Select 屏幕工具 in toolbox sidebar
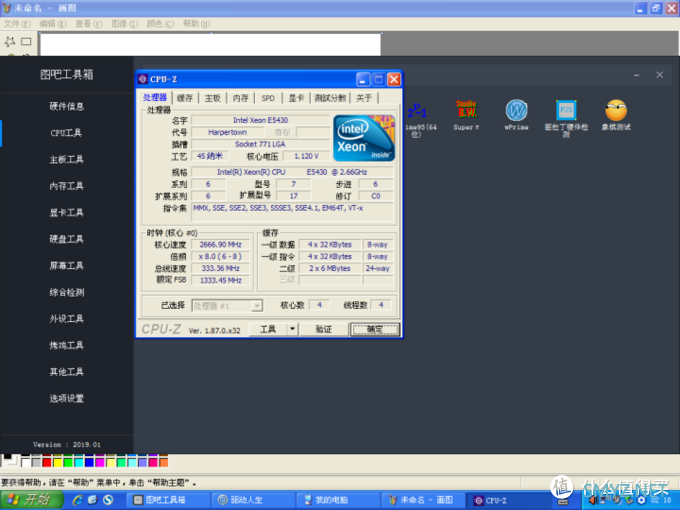Screen dimensions: 680x510 66,265
